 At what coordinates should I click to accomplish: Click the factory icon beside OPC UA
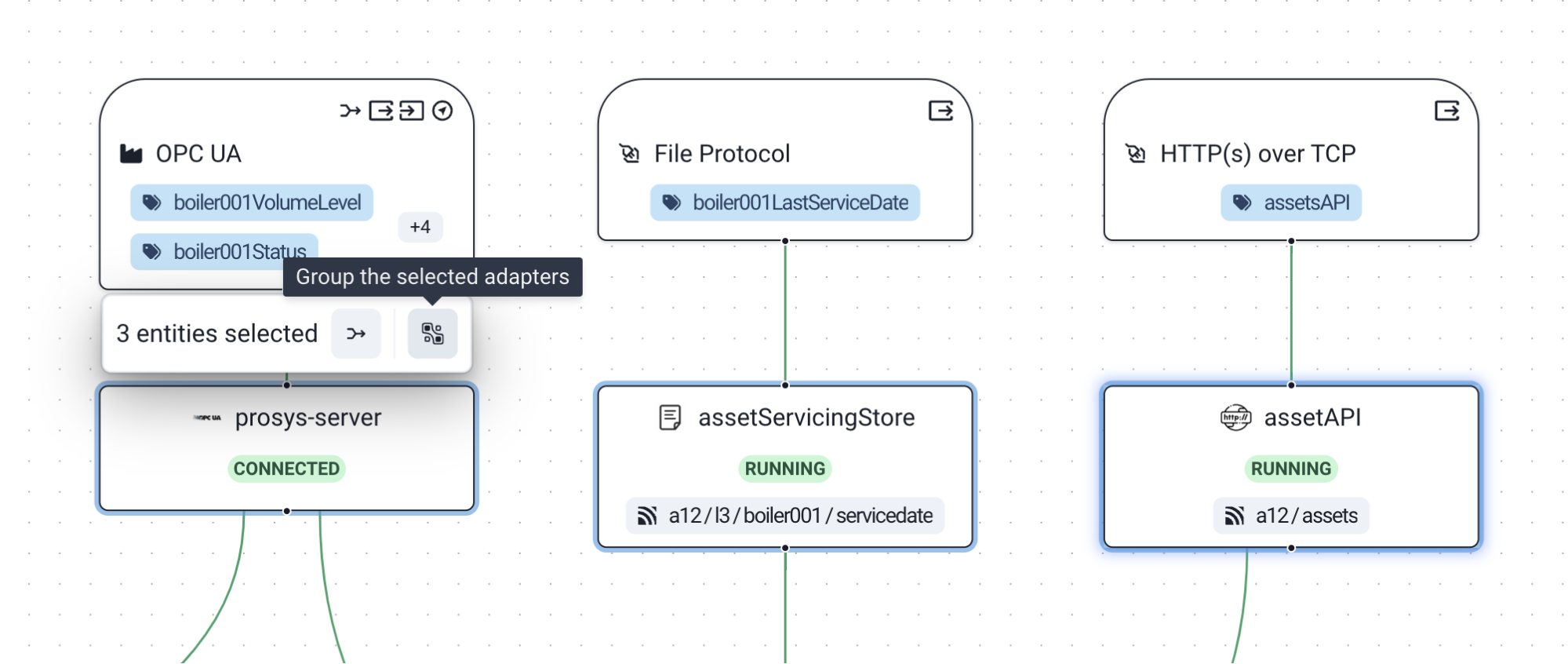tap(131, 154)
